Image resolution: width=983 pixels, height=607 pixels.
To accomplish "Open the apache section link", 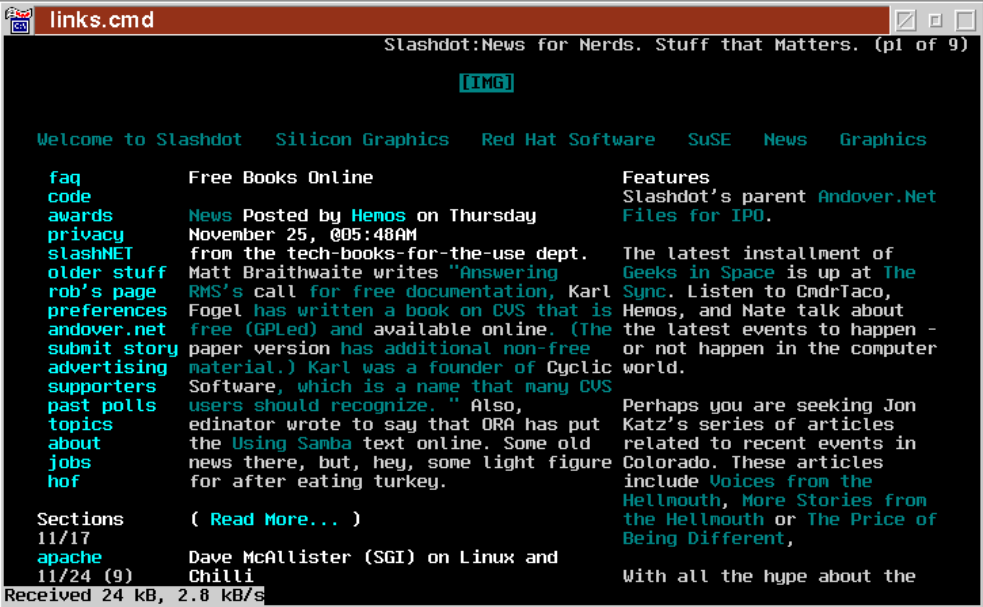I will [69, 557].
